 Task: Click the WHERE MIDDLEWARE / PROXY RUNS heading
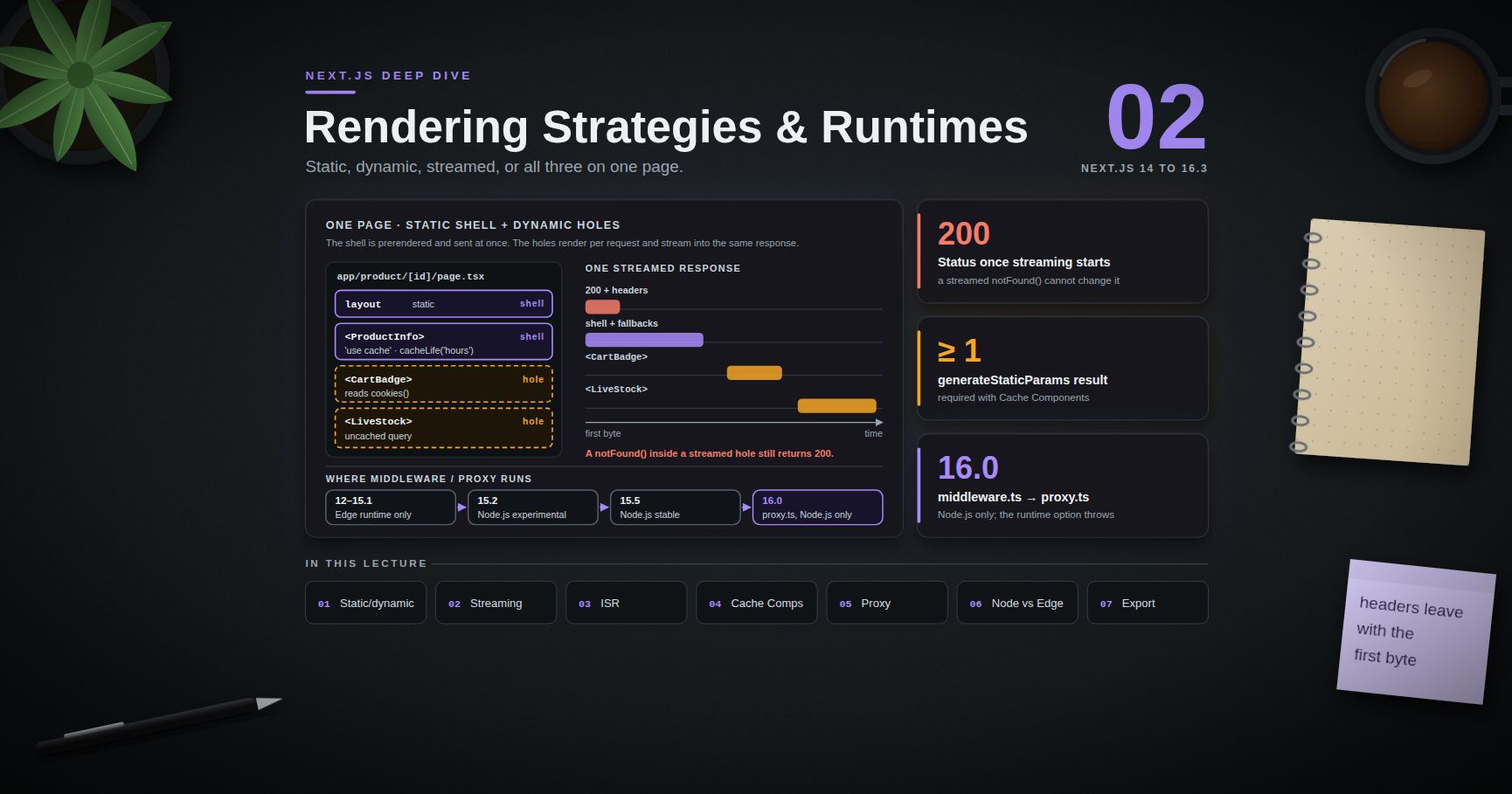tap(428, 479)
